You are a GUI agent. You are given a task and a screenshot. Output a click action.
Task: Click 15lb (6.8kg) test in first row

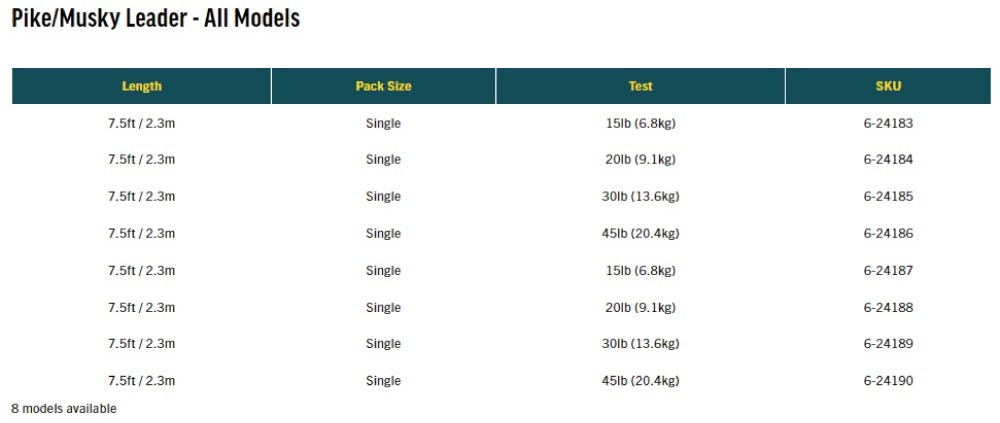[640, 123]
